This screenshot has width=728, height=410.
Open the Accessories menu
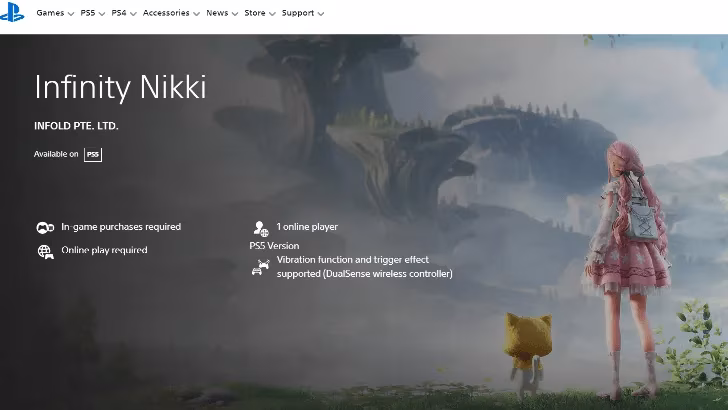coord(171,13)
